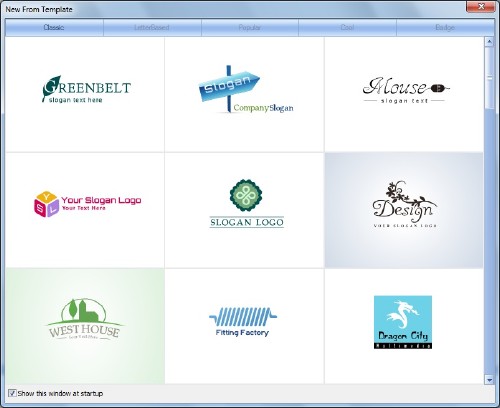
Task: Click the vertical scrollbar thumb
Action: pos(489,78)
